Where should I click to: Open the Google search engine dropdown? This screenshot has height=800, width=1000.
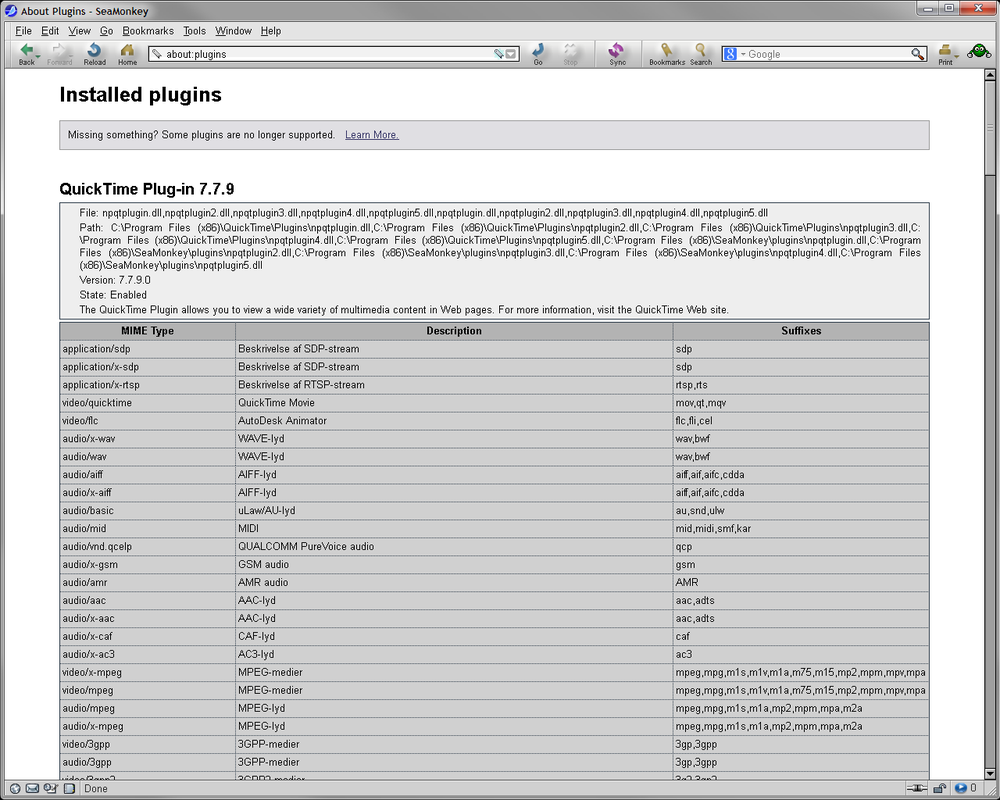tap(743, 54)
